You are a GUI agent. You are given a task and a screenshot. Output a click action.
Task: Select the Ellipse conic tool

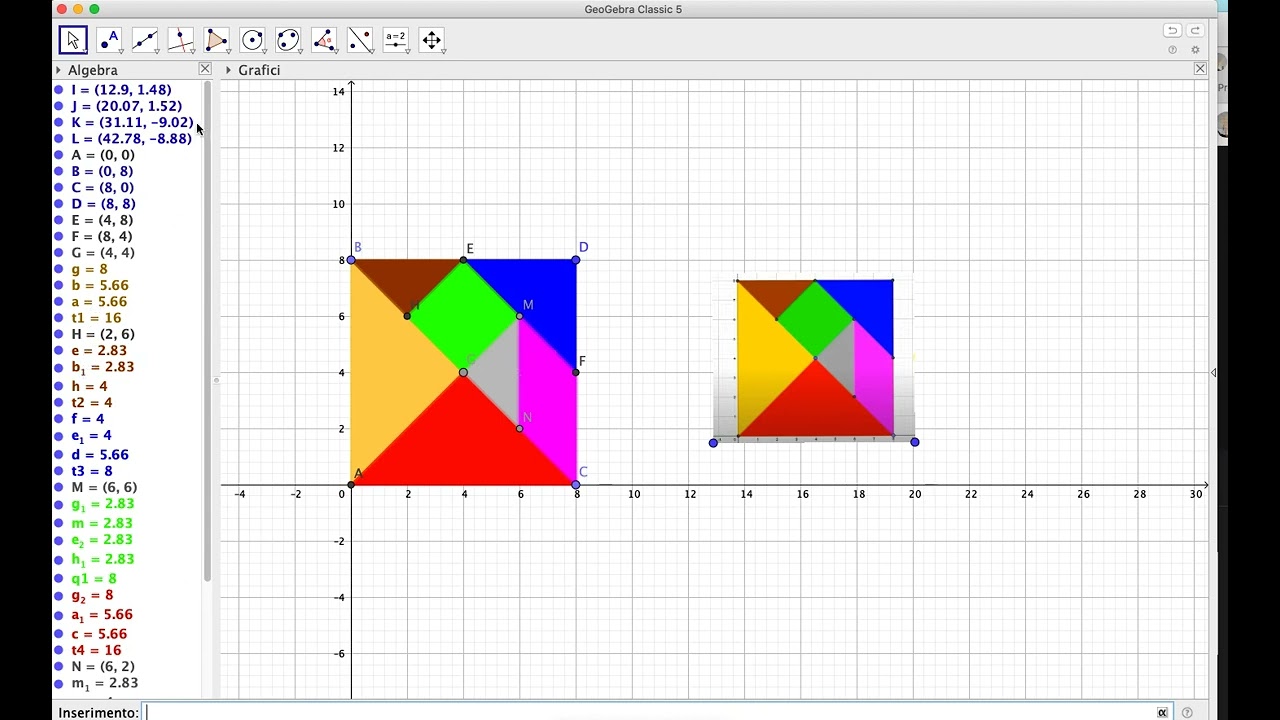point(288,40)
